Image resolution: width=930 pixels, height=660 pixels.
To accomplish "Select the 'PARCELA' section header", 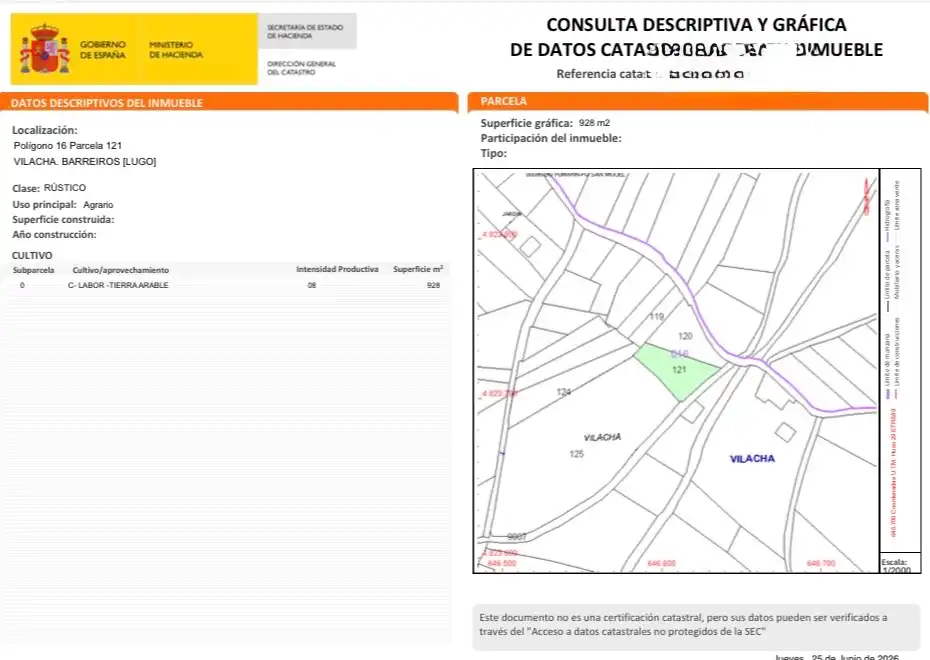I will point(504,101).
